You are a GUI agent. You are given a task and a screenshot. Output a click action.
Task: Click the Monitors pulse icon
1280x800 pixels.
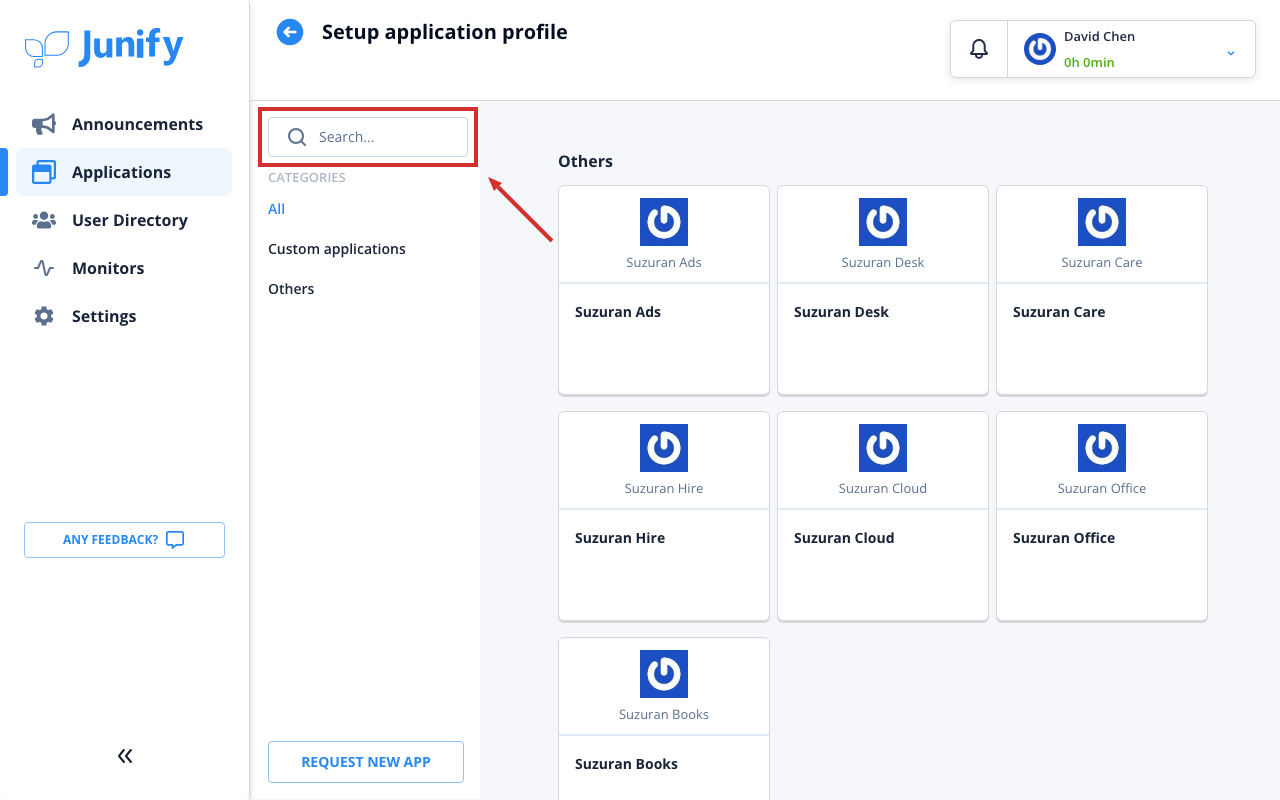click(x=44, y=268)
